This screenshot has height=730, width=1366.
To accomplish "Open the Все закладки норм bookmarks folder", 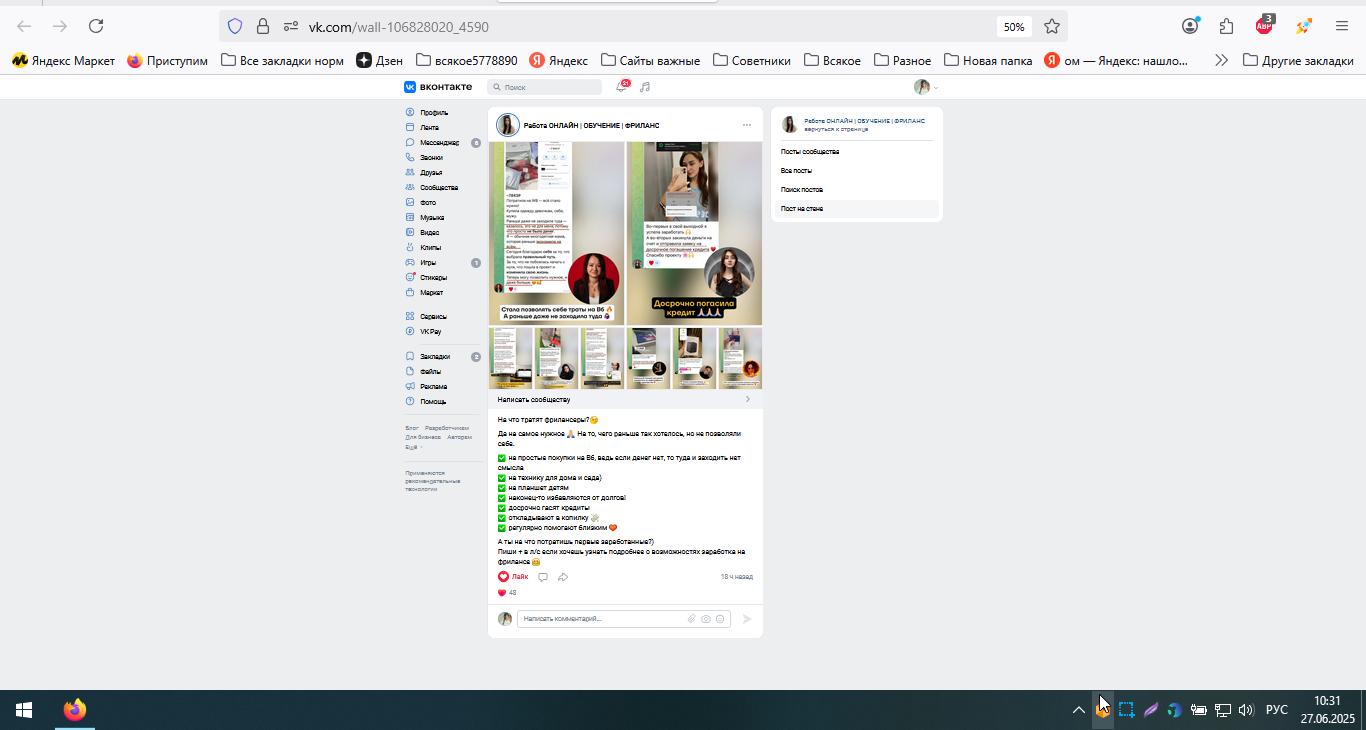I will pyautogui.click(x=282, y=60).
